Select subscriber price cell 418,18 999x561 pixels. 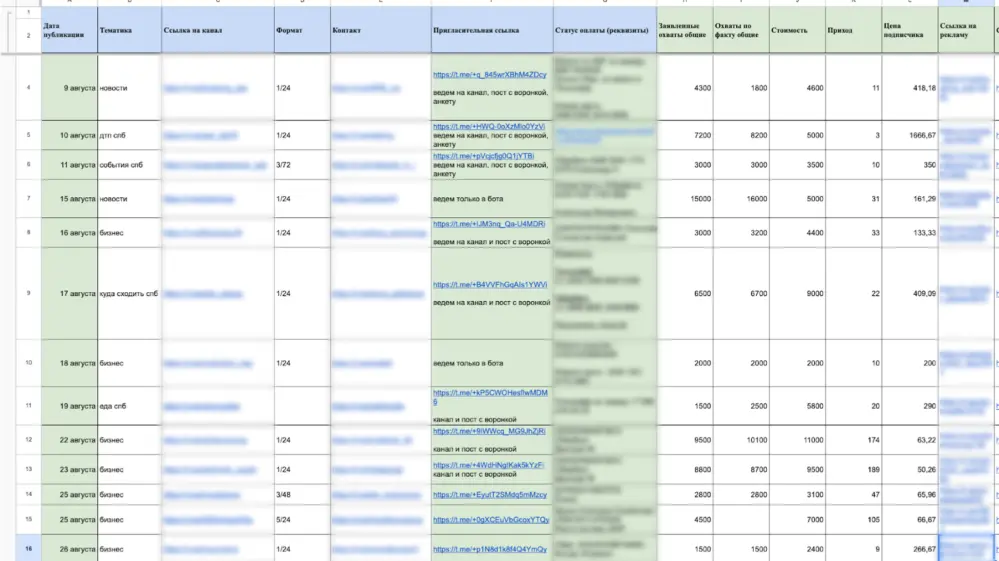pyautogui.click(x=910, y=88)
